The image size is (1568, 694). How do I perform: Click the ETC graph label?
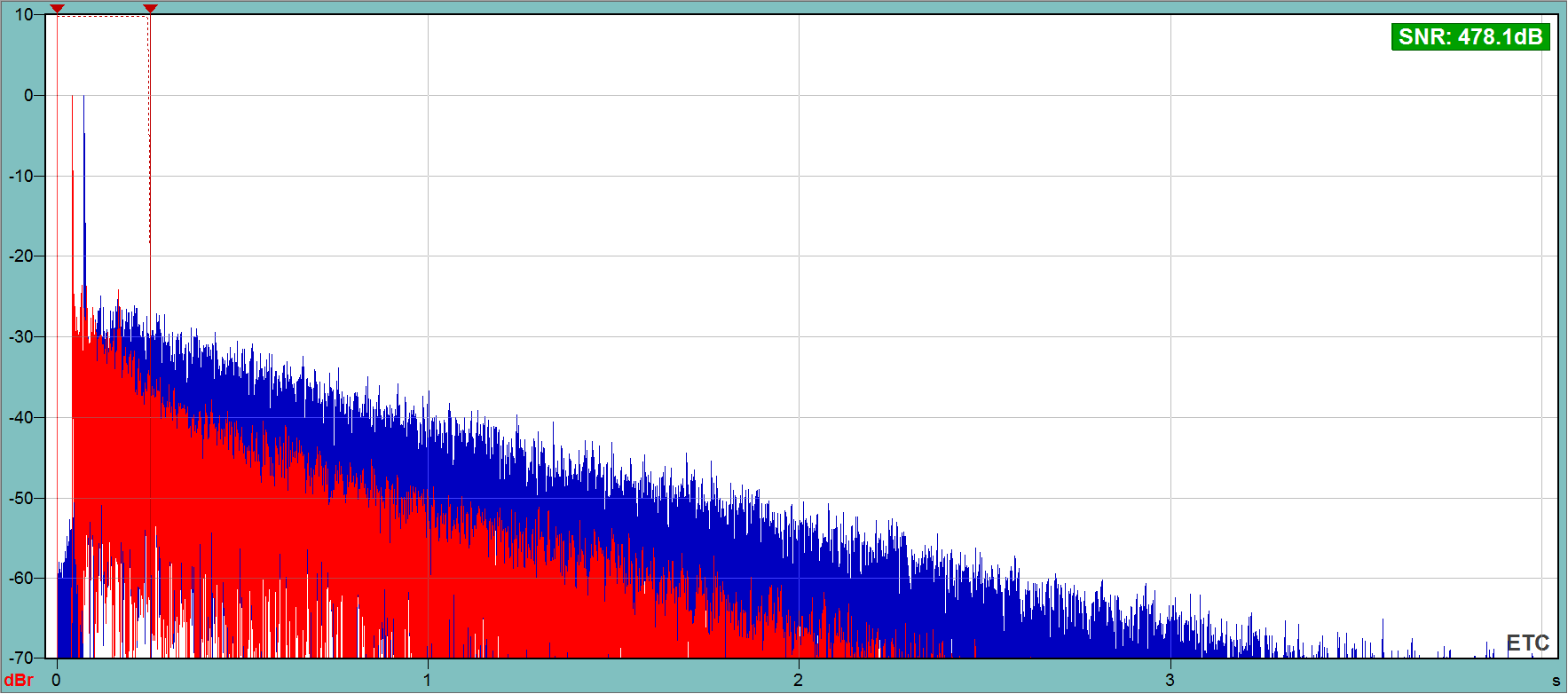1527,643
